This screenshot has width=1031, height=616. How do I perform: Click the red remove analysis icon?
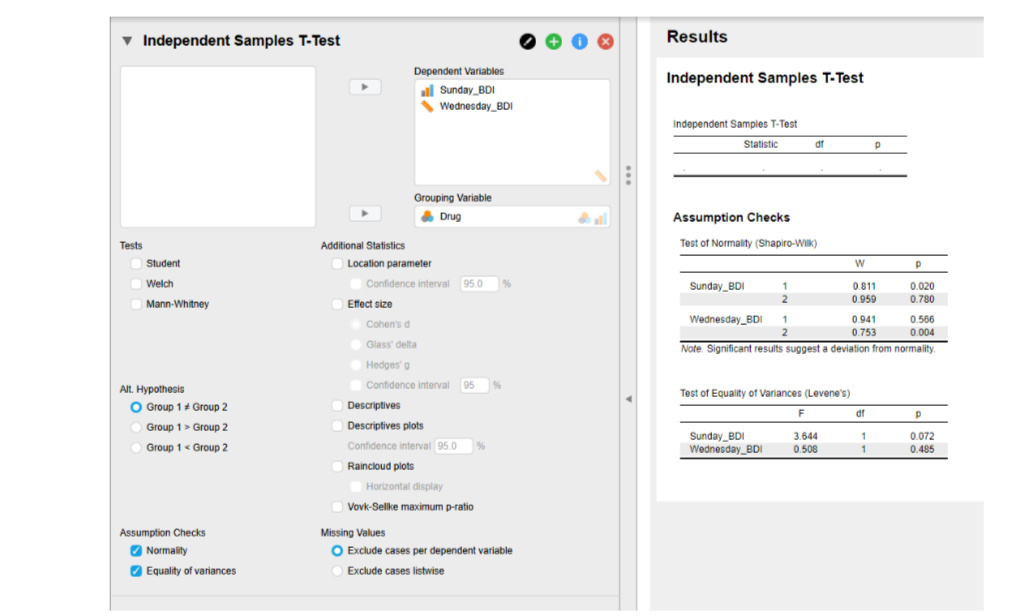(x=605, y=41)
